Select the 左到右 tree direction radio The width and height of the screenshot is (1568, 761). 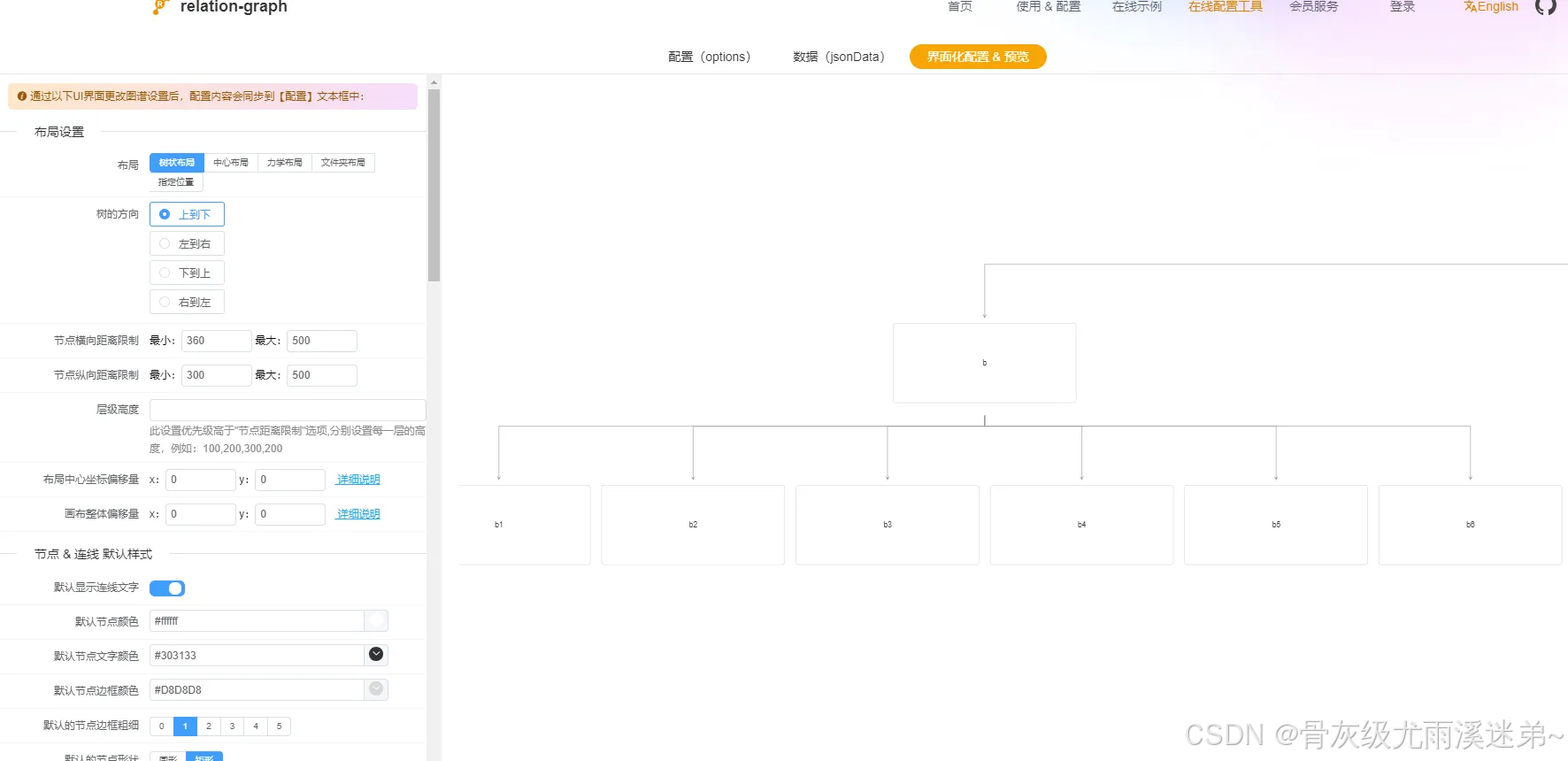coord(187,243)
